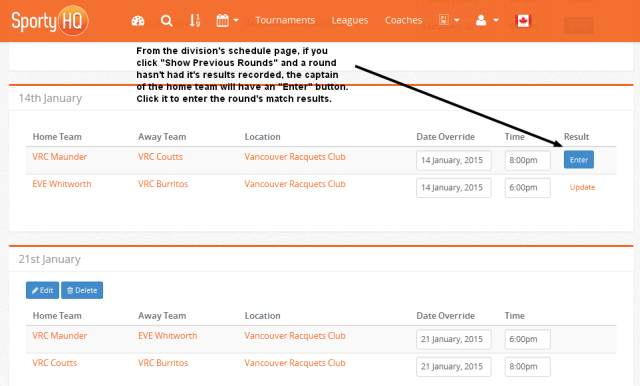Open VRC Maunder home team on 14th January
The height and width of the screenshot is (386, 640).
point(60,157)
